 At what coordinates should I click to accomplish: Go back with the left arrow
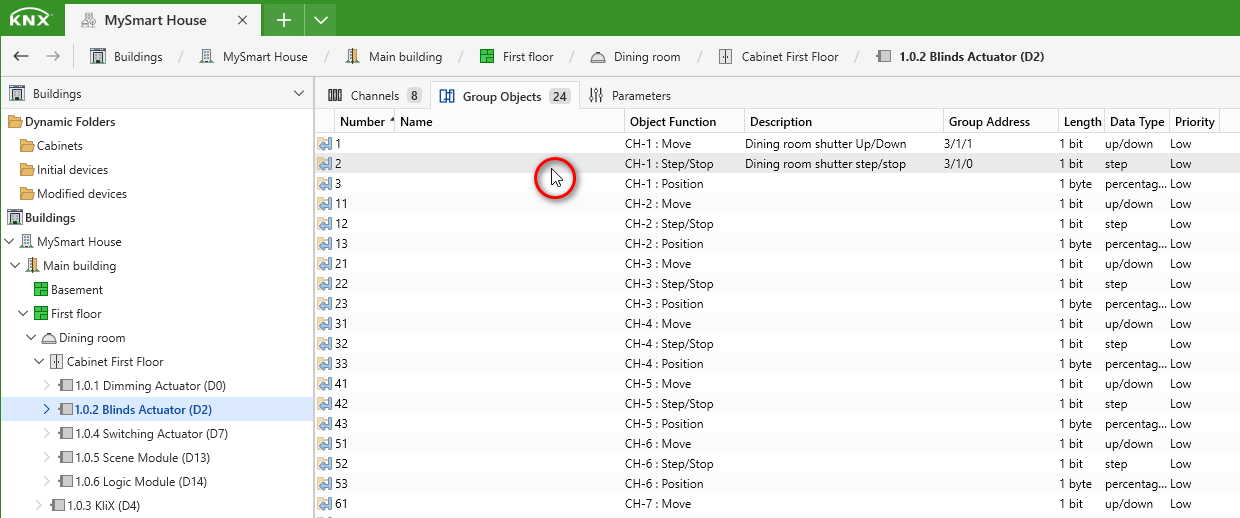tap(21, 57)
